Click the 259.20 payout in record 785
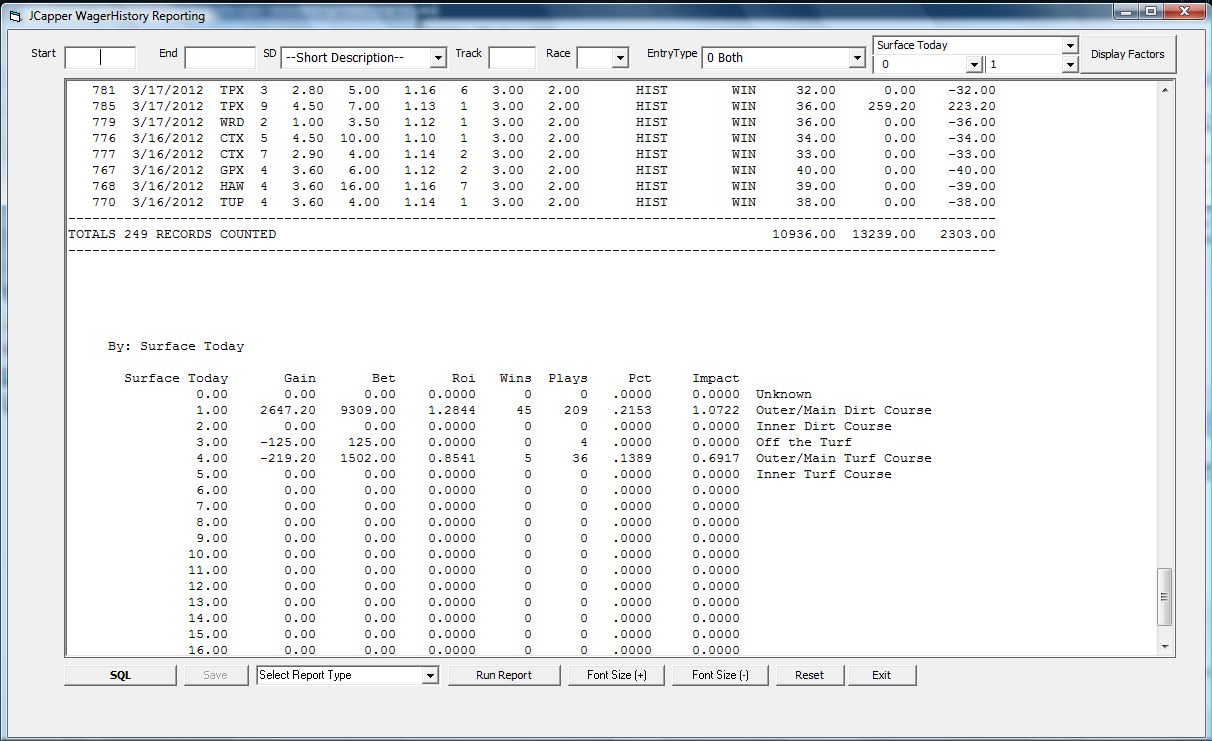The image size is (1212, 741). pos(892,106)
